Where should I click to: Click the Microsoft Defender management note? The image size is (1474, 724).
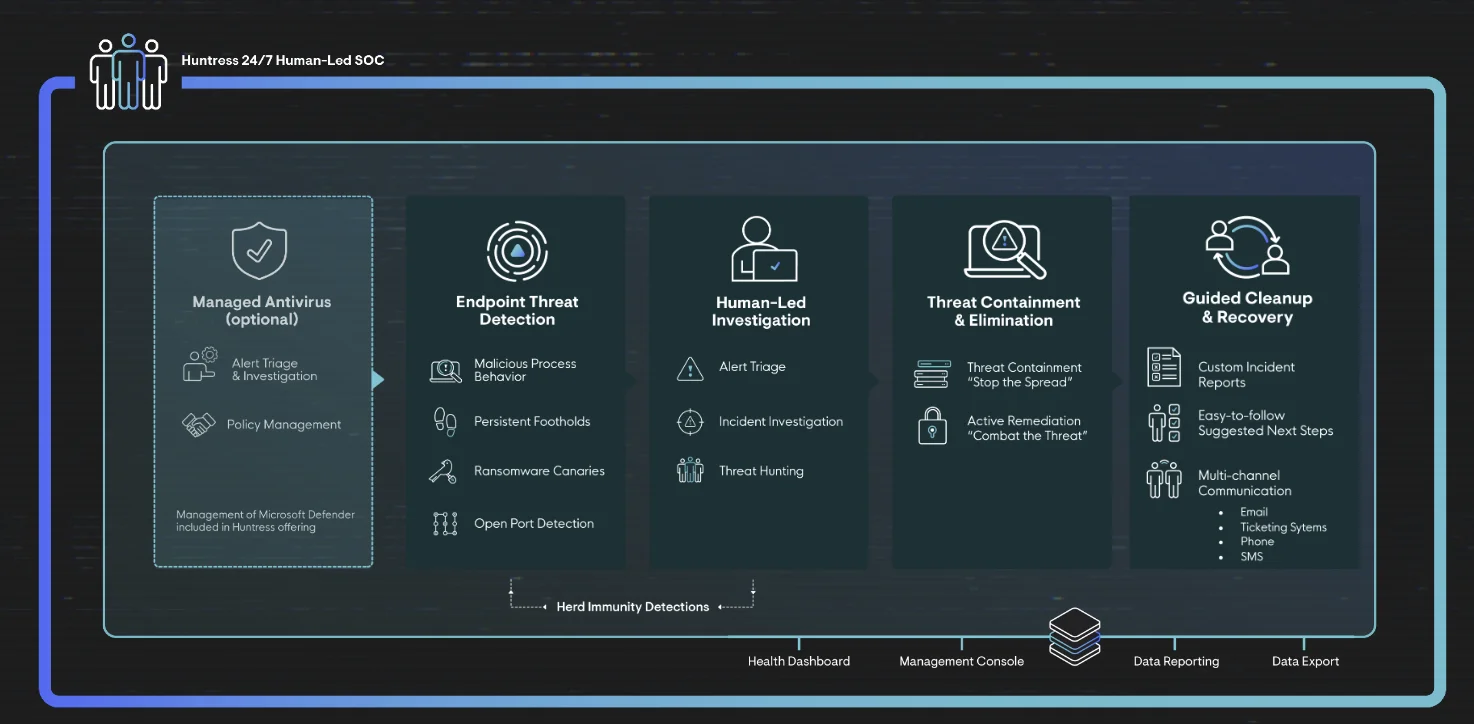click(x=265, y=521)
